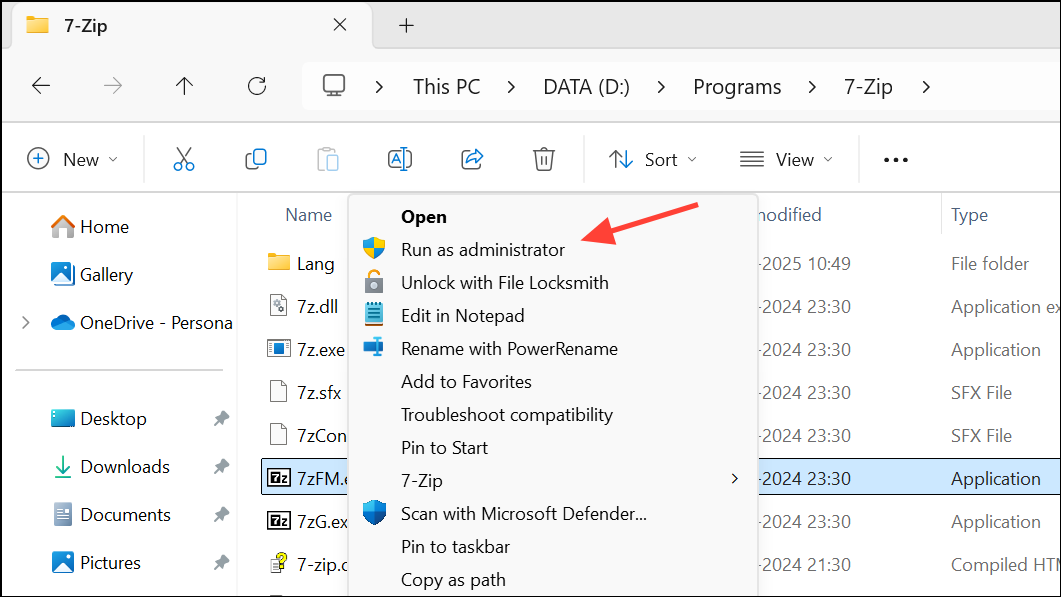Click the 7-zip help file icon
The width and height of the screenshot is (1061, 597).
coord(278,562)
